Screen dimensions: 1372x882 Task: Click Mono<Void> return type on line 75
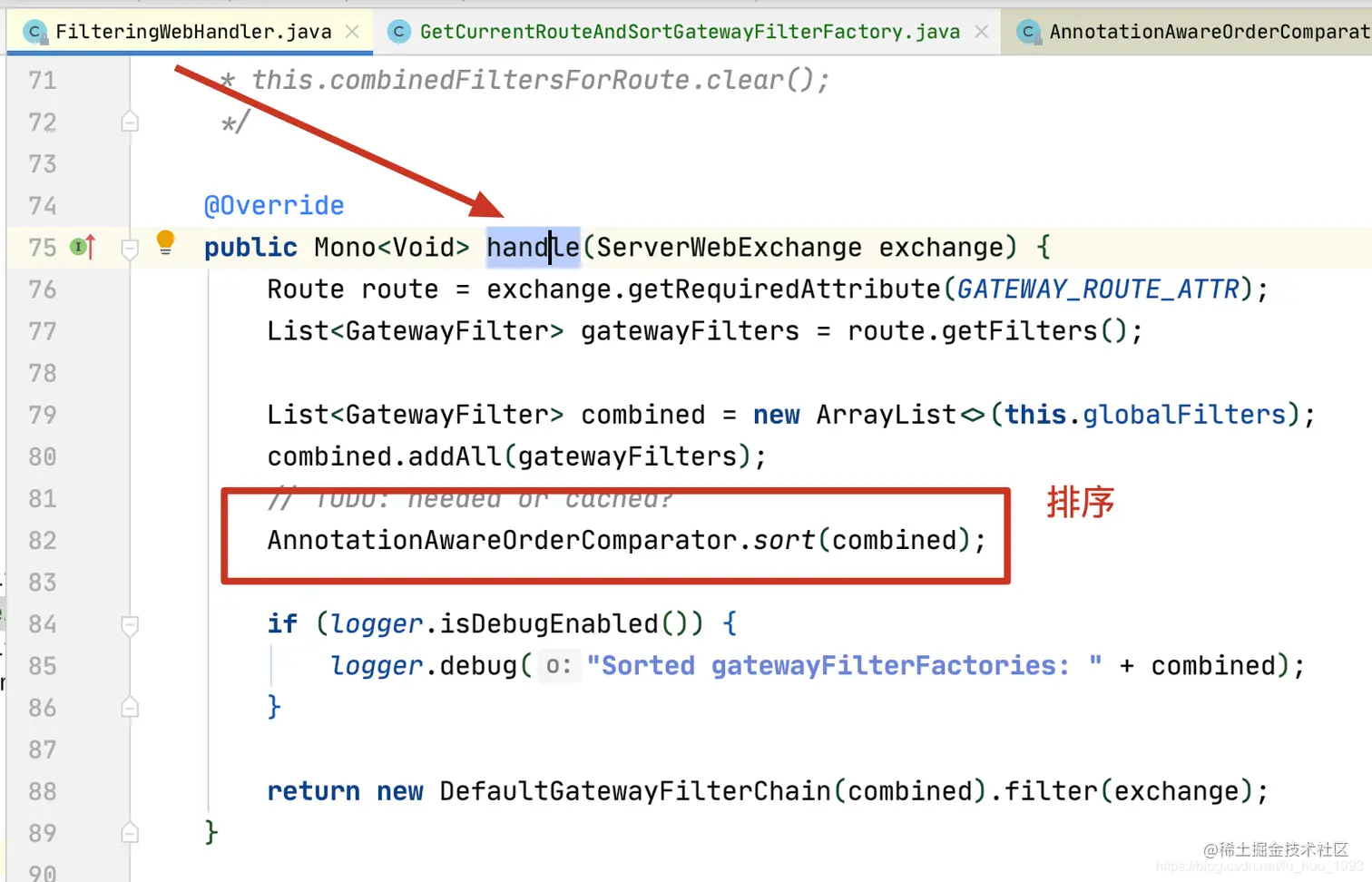point(392,248)
